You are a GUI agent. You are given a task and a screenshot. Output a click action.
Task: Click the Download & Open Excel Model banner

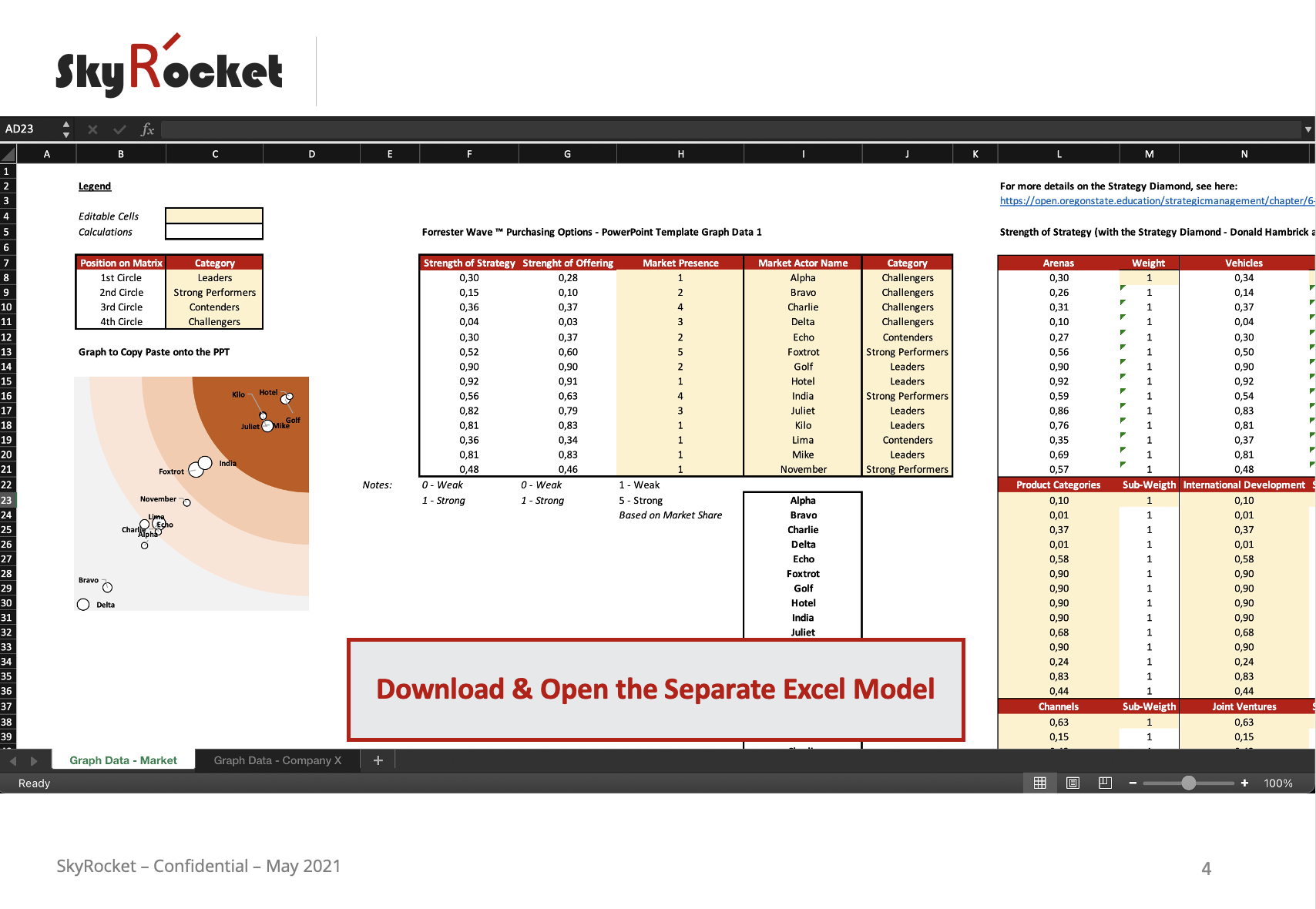pos(656,689)
